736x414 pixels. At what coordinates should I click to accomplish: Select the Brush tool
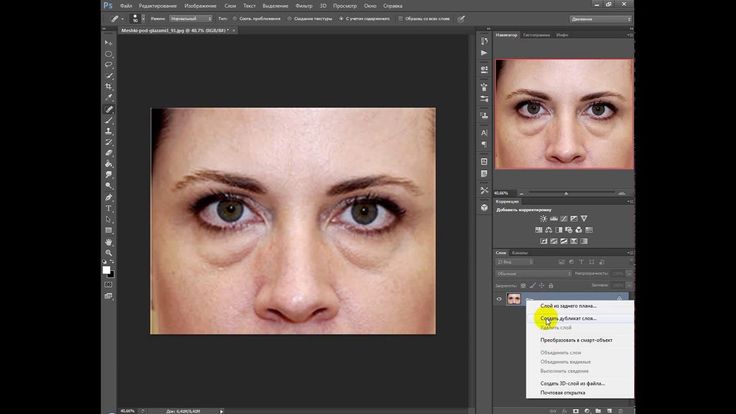click(108, 120)
